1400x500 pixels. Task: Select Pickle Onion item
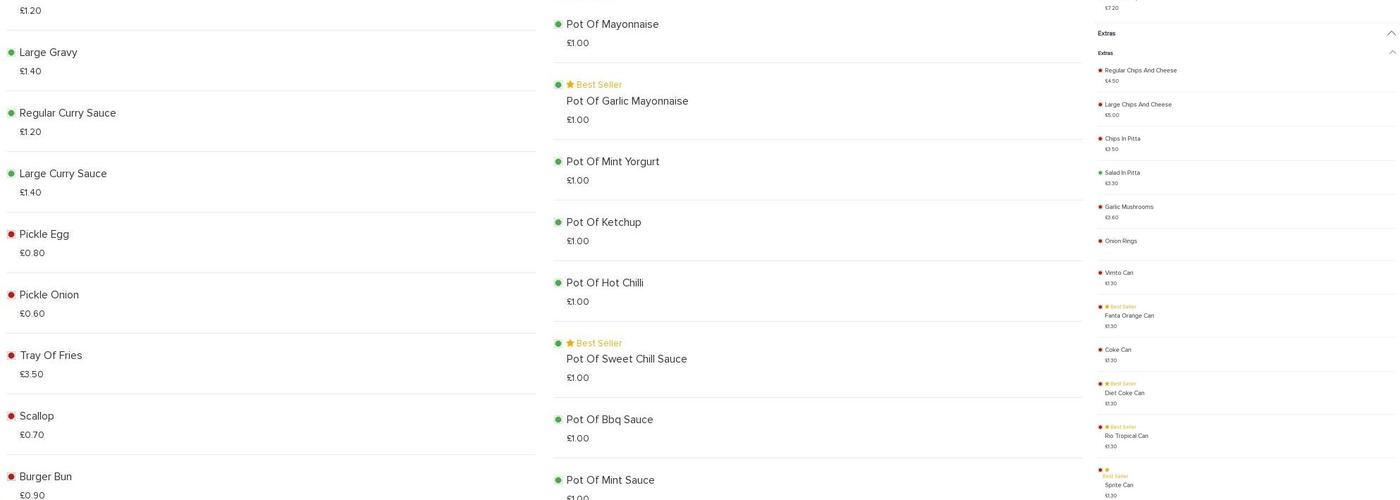49,295
